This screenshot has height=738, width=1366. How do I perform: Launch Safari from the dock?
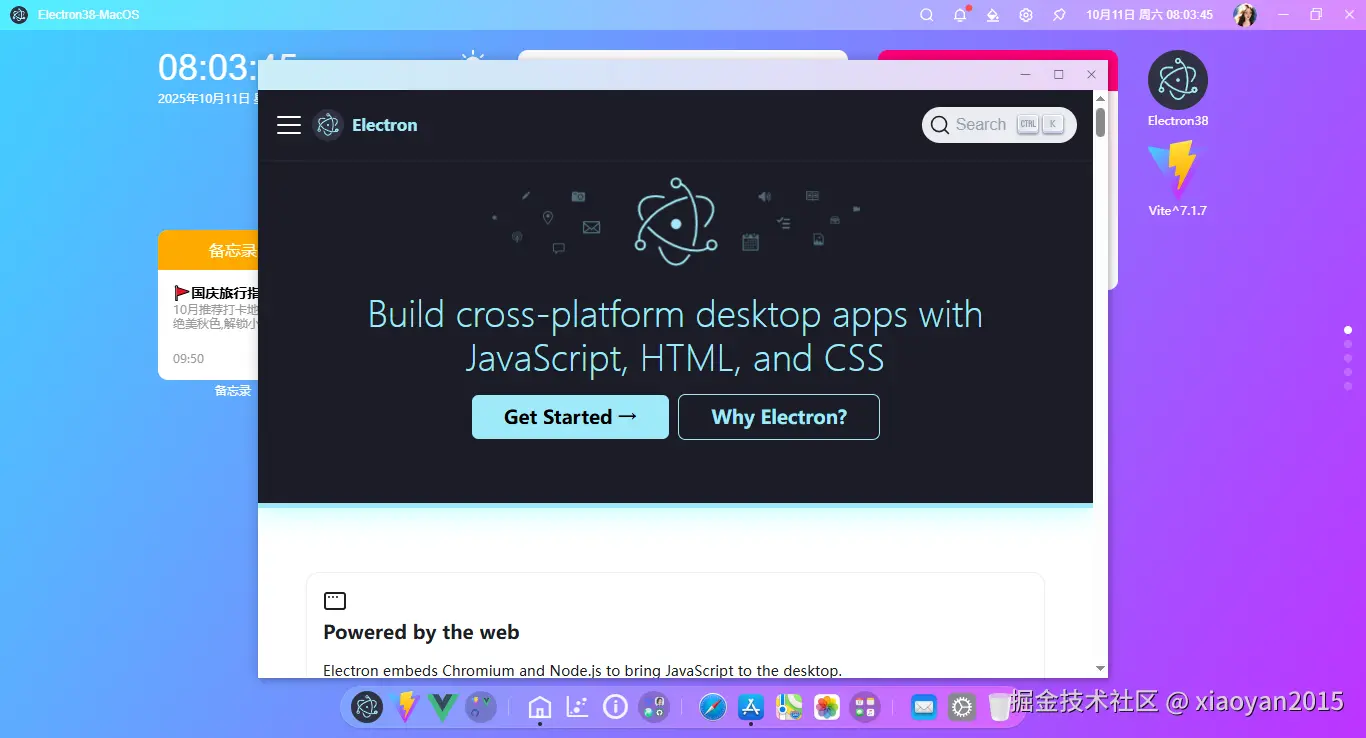713,707
